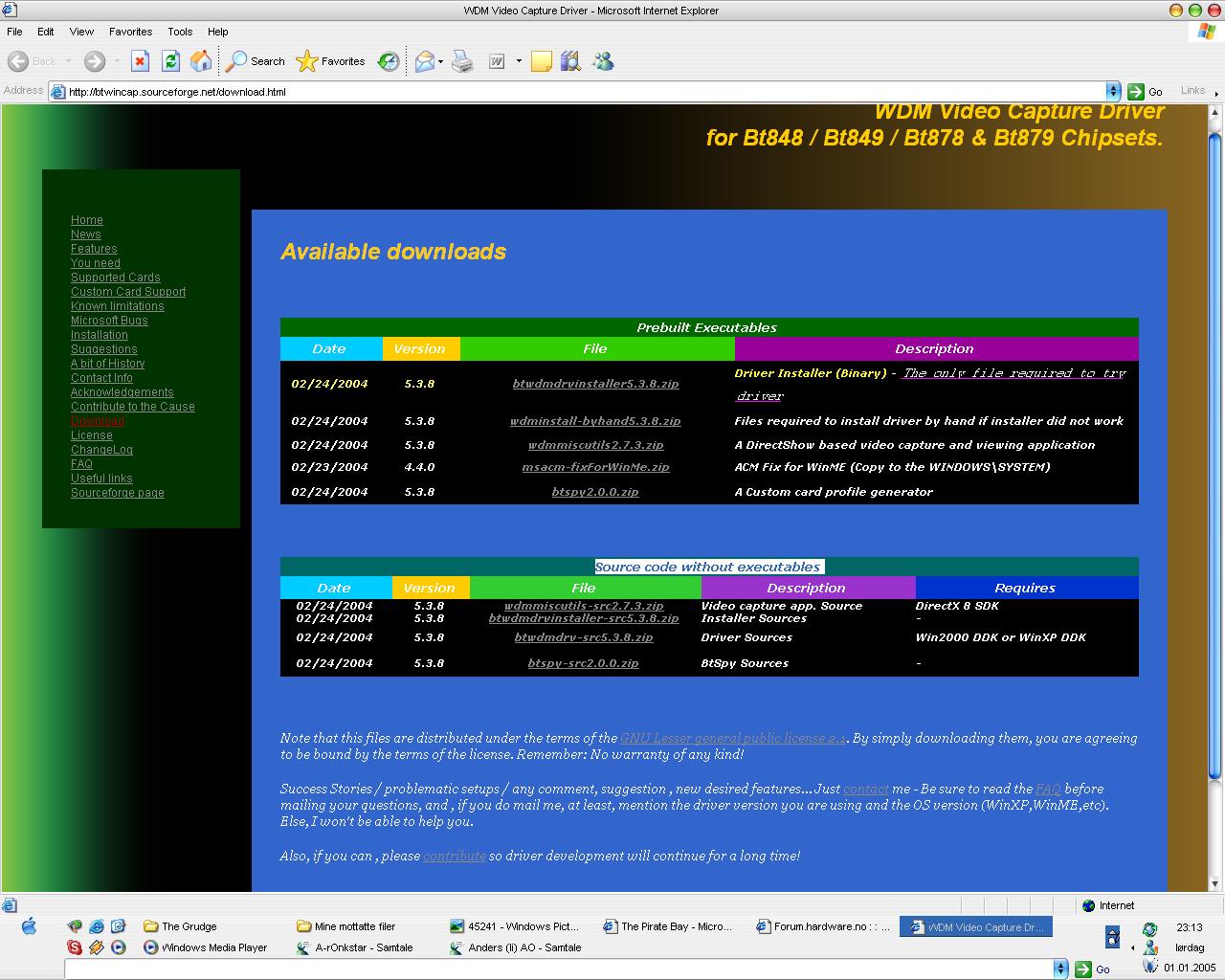
Task: Switch to The Pirate Bay taskbar window
Action: point(668,926)
